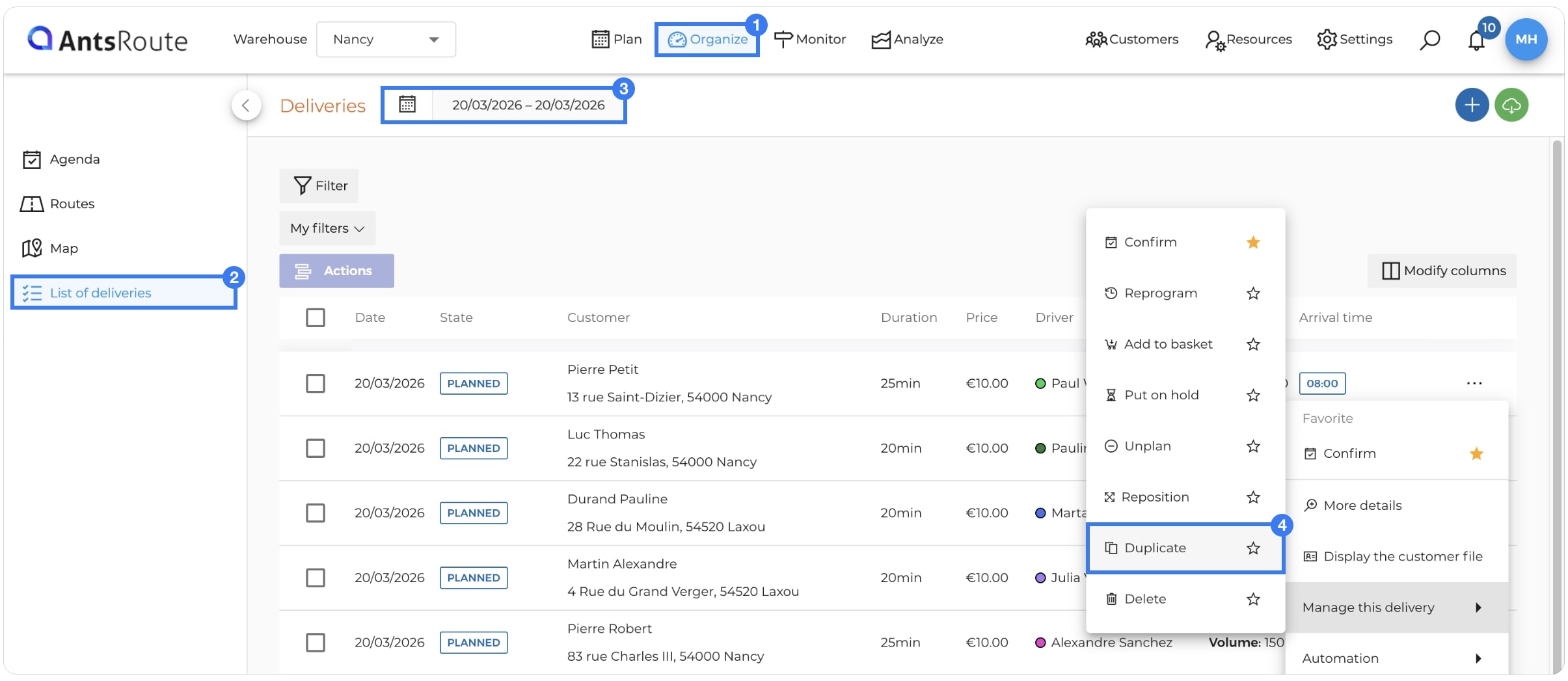1568x681 pixels.
Task: Go to the Analyze tab
Action: pyautogui.click(x=907, y=39)
